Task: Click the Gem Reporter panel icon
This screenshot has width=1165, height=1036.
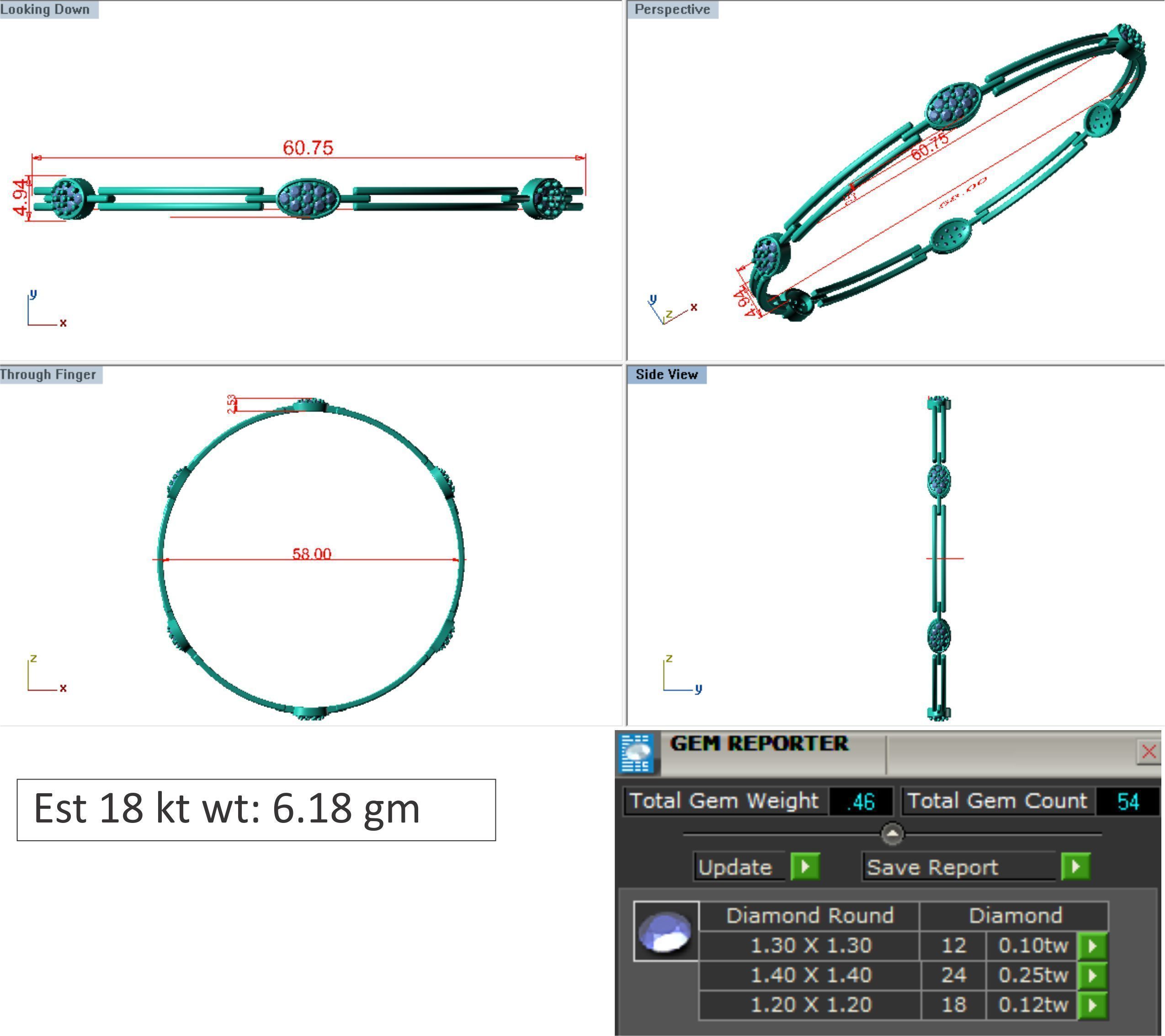Action: (x=637, y=753)
